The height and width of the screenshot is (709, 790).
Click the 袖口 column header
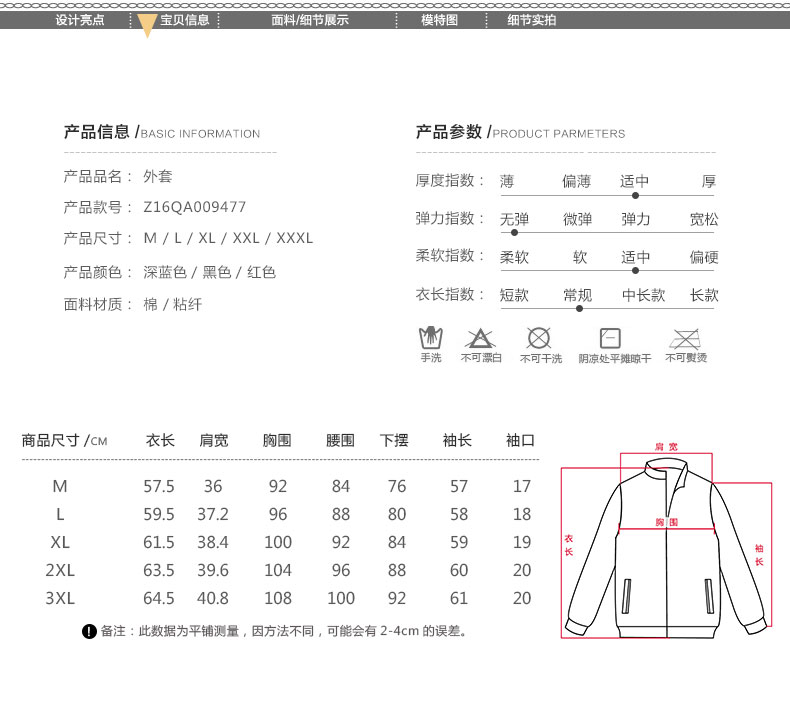tap(520, 440)
